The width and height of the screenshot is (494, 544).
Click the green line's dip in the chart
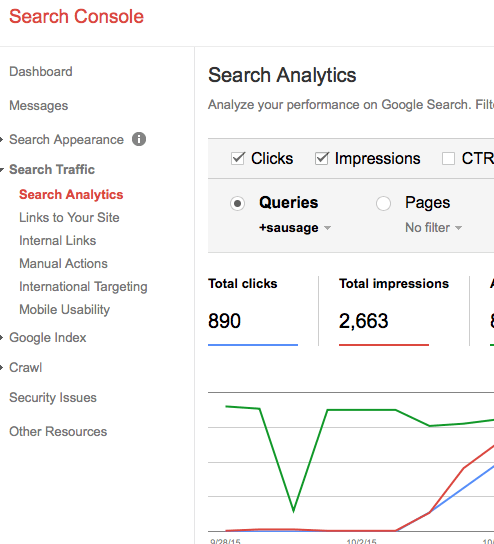(293, 510)
